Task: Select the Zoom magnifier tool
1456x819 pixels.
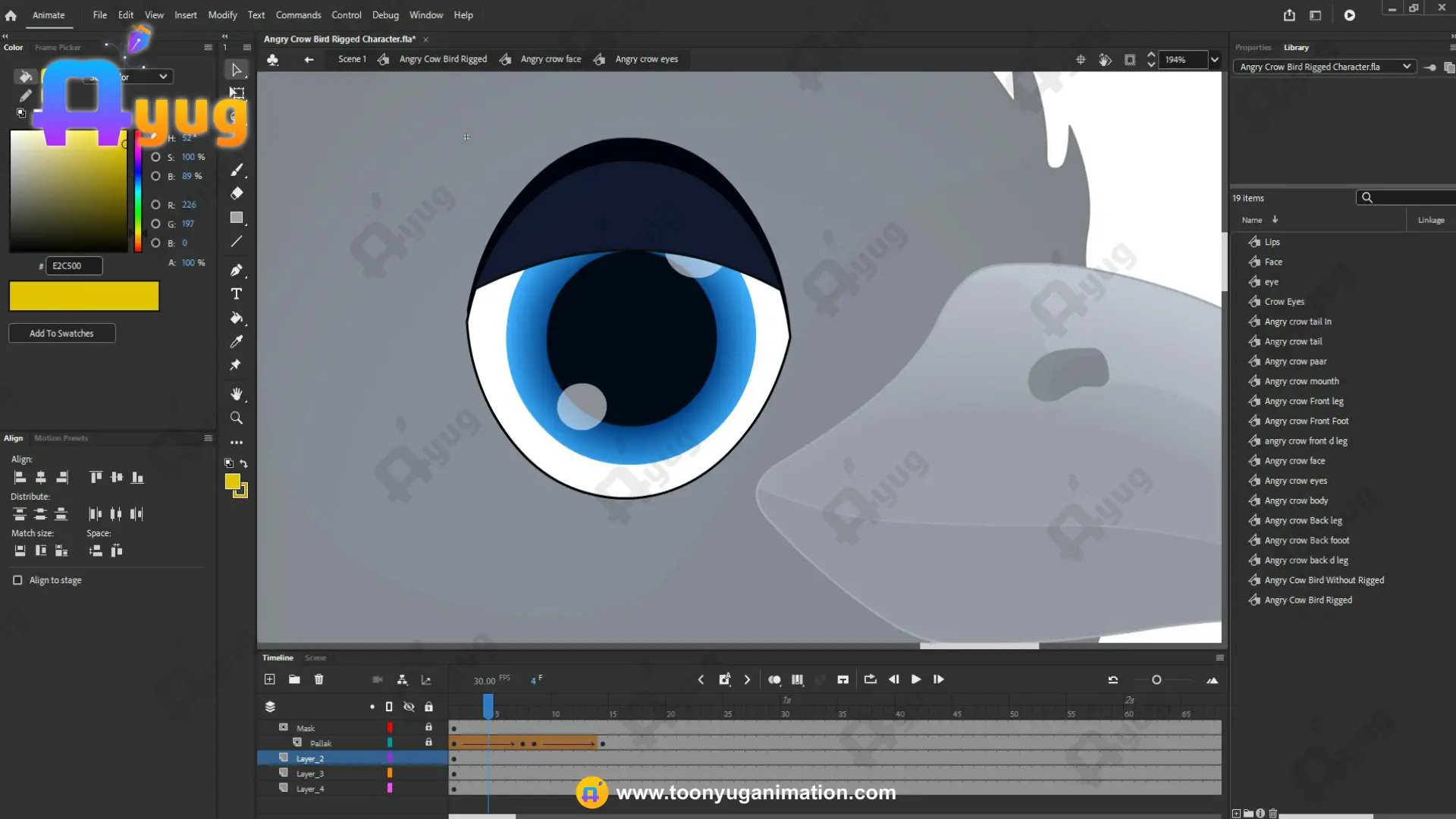Action: click(237, 419)
